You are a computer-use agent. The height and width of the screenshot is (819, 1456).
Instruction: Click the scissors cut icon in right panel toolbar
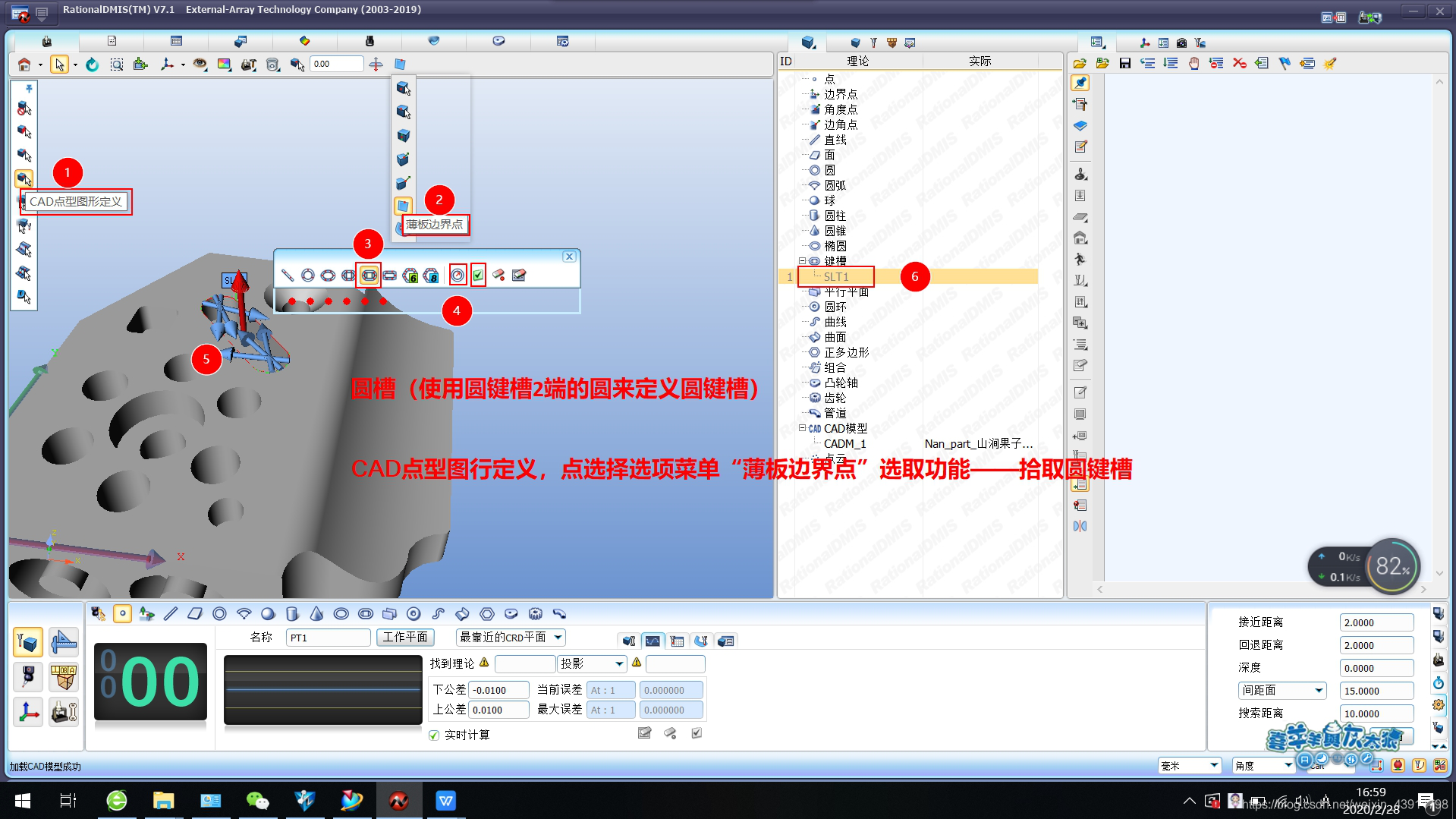(x=1240, y=63)
